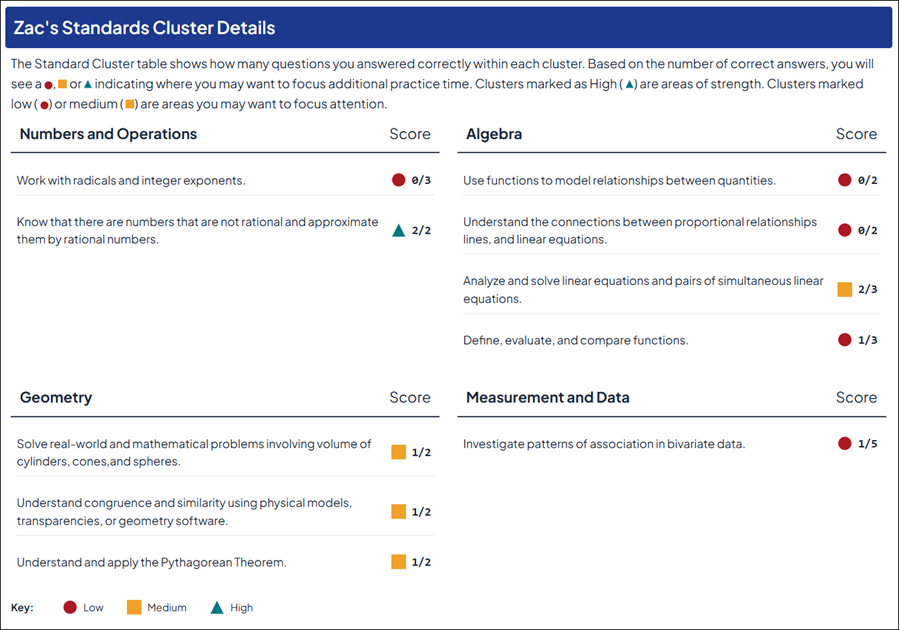Click red circle beside proportional relationships row
900x630 pixels.
845,230
